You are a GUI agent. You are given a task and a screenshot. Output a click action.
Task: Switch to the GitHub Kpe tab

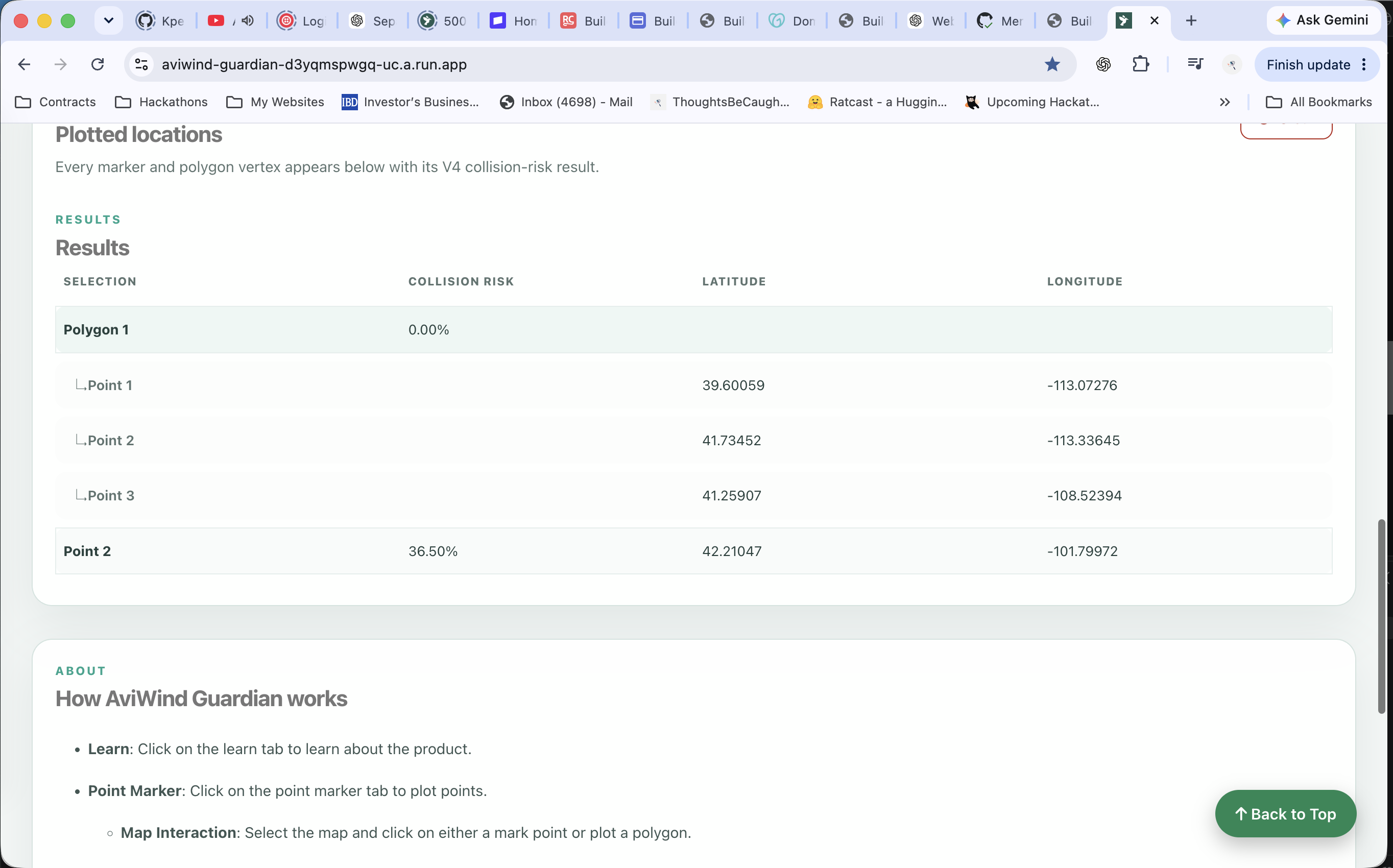[160, 21]
